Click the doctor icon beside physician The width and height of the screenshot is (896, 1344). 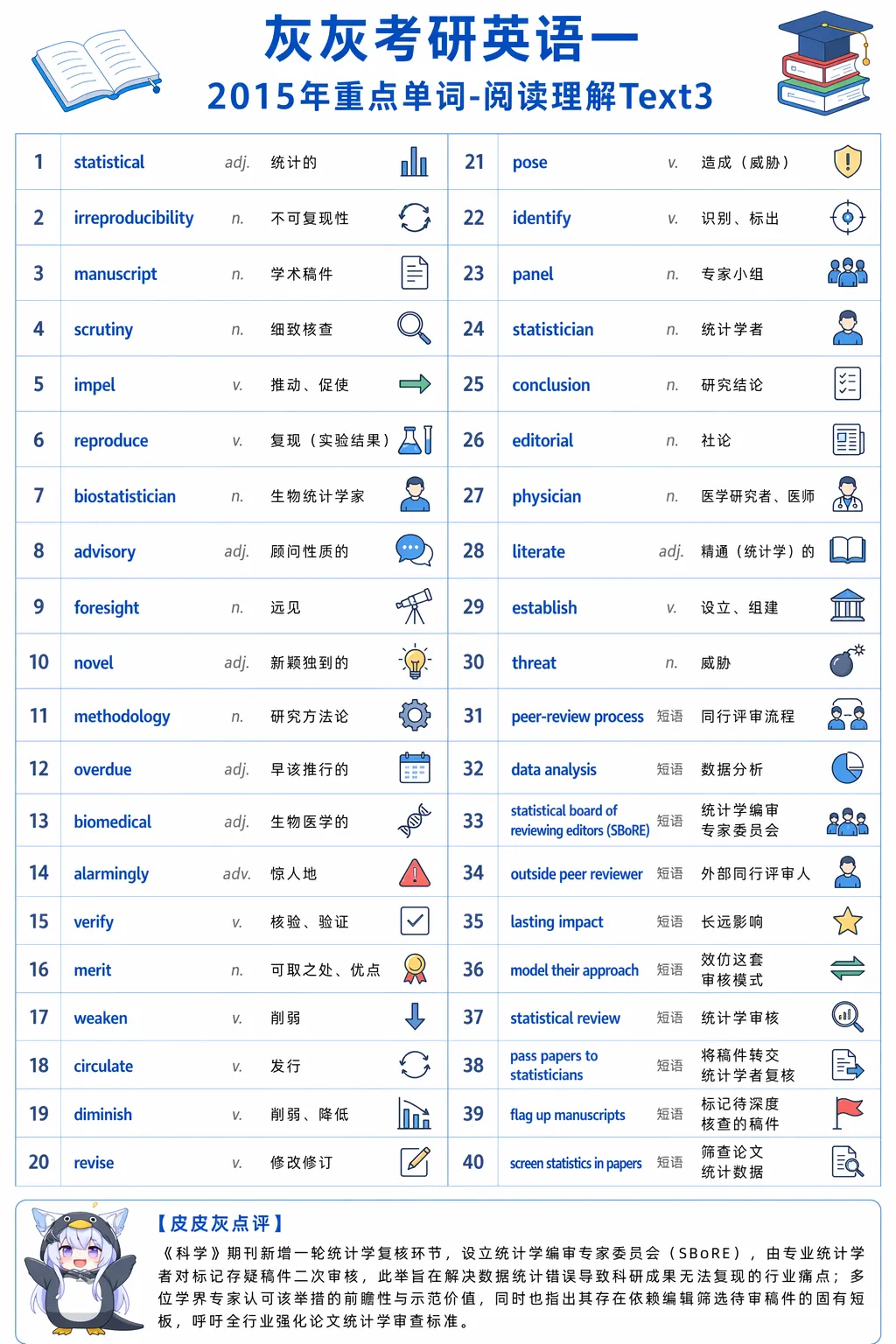(x=848, y=494)
